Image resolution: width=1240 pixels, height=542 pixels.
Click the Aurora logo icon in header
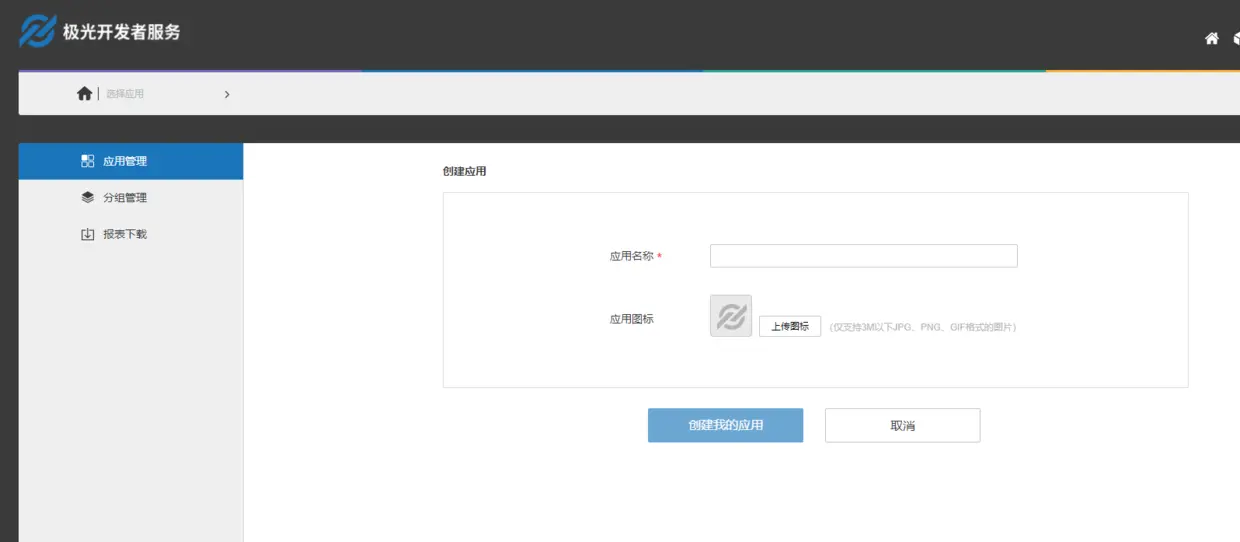[37, 31]
